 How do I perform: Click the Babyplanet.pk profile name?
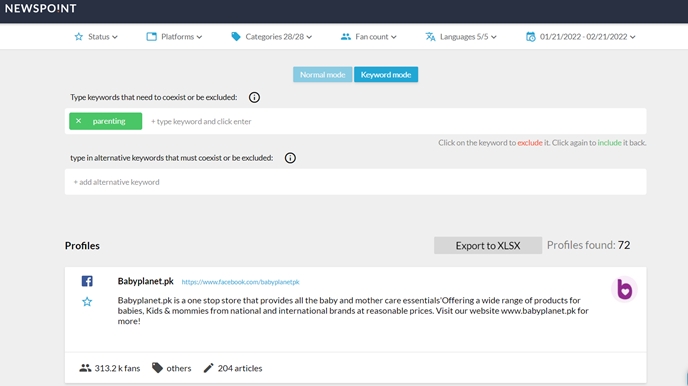[146, 281]
